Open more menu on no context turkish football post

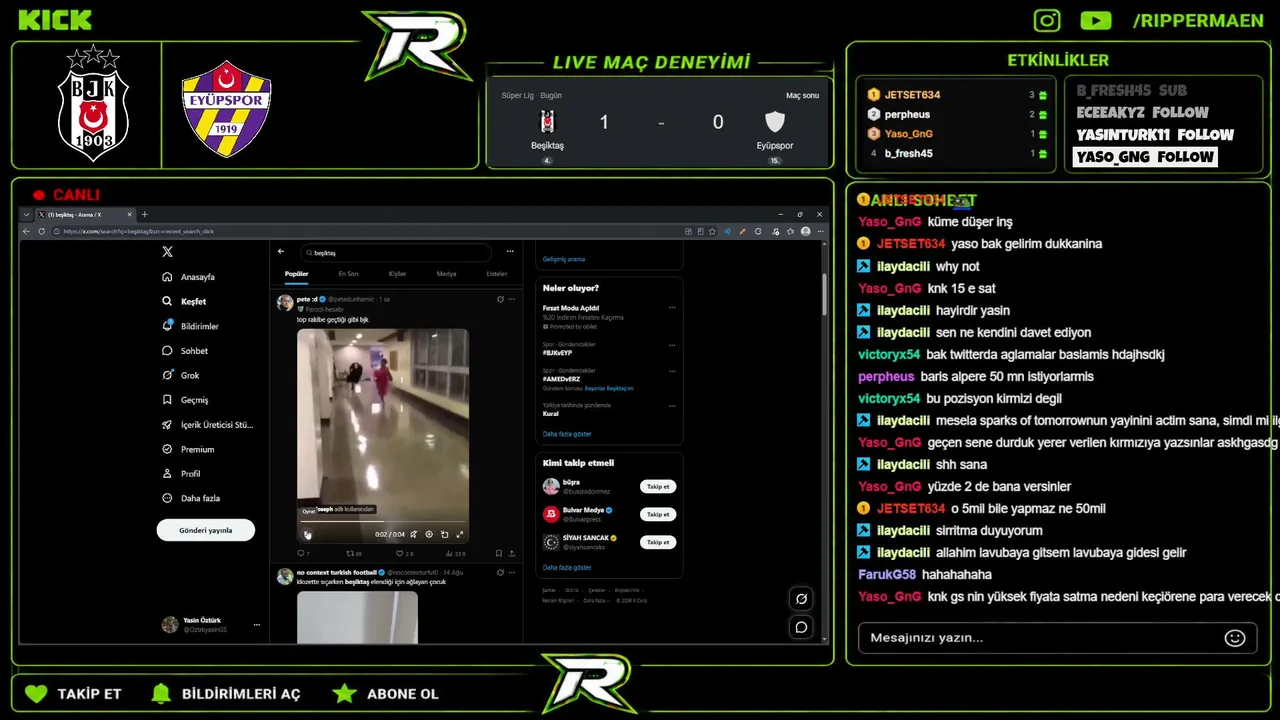point(512,572)
